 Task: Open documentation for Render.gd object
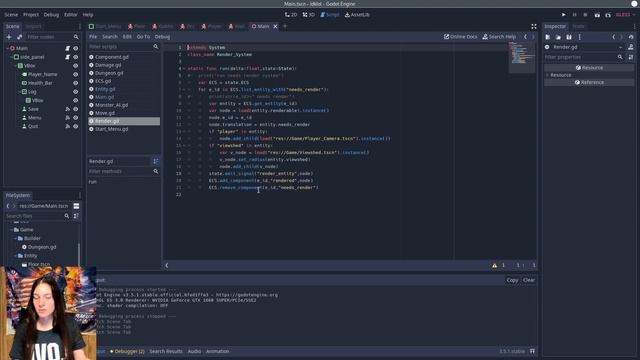[631, 47]
